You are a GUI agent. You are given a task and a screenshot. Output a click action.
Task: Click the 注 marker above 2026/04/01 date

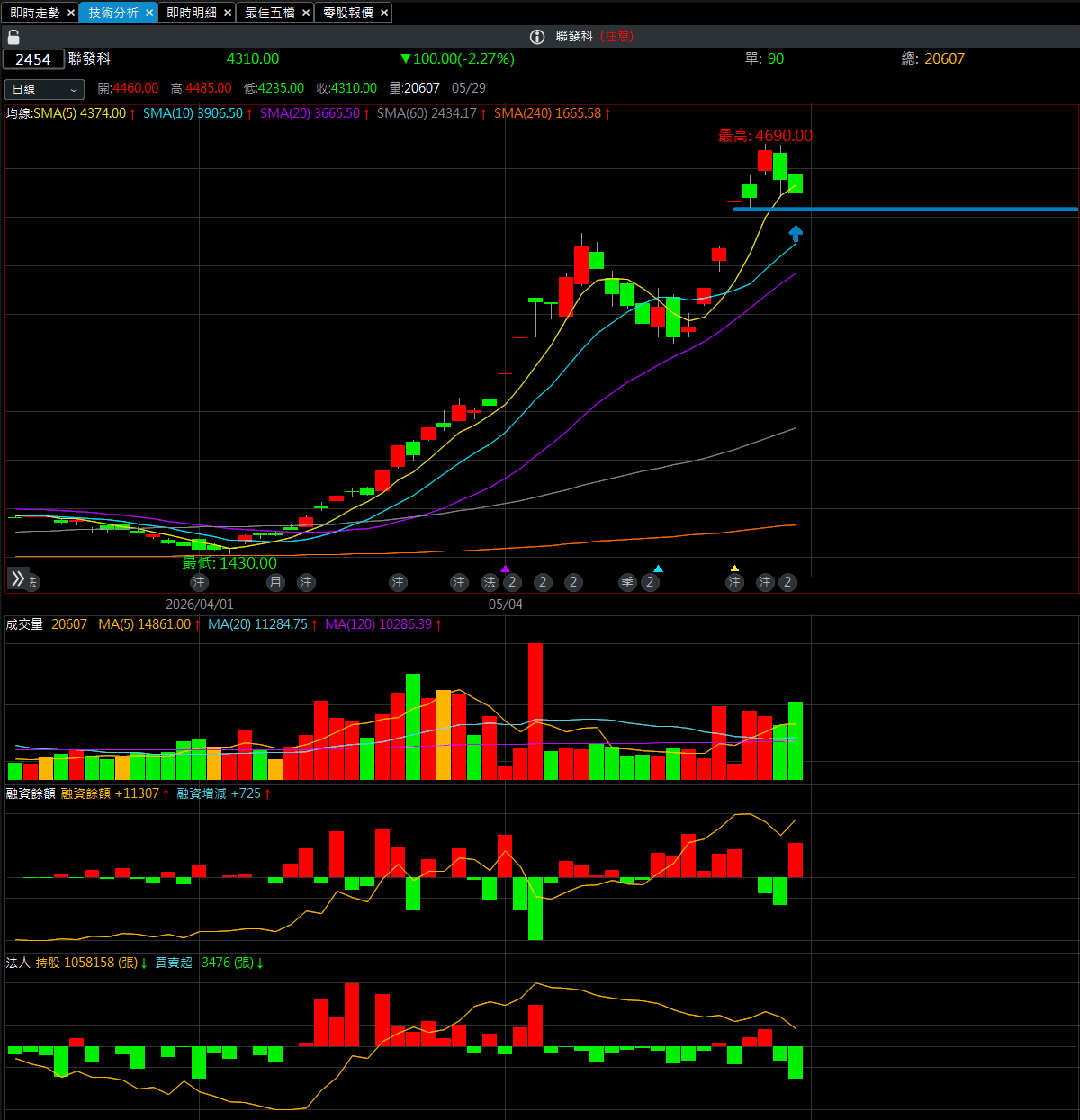pyautogui.click(x=200, y=582)
